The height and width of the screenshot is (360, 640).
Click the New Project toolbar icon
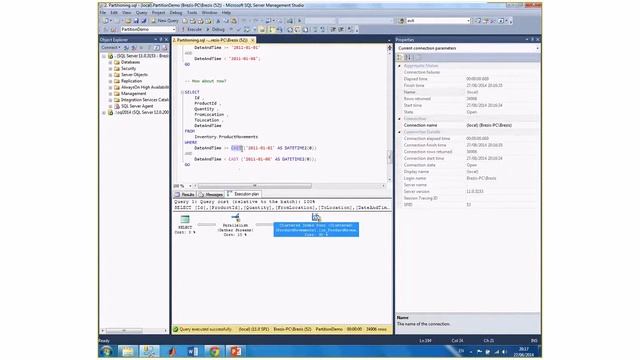pyautogui.click(x=107, y=20)
